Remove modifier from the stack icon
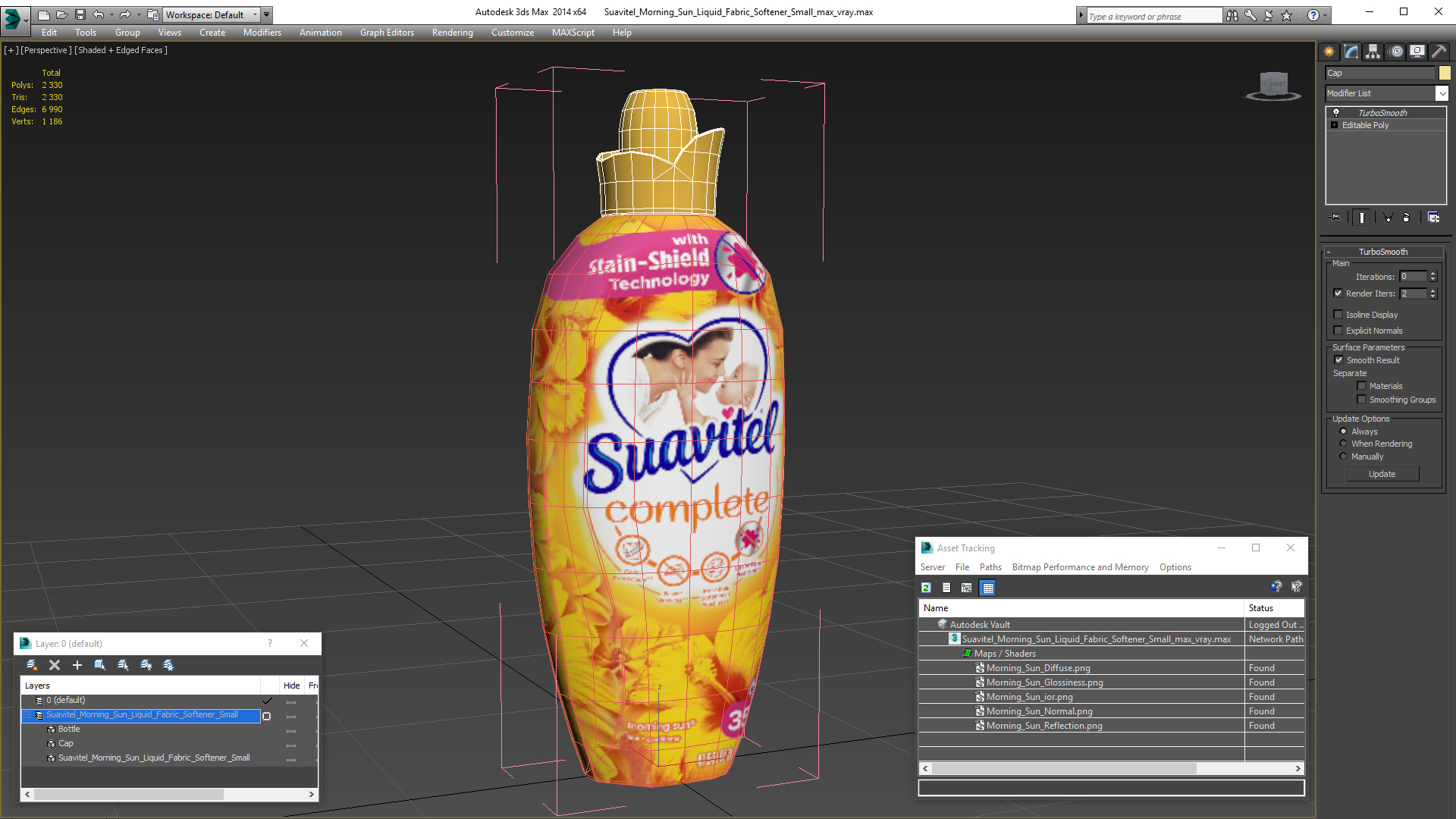The width and height of the screenshot is (1456, 819). point(1407,218)
